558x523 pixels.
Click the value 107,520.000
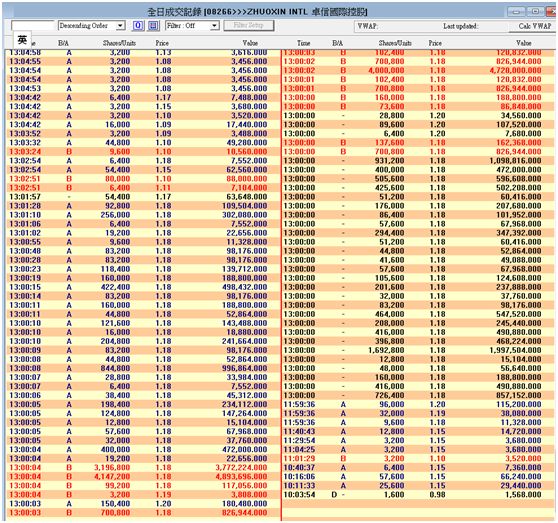[519, 125]
